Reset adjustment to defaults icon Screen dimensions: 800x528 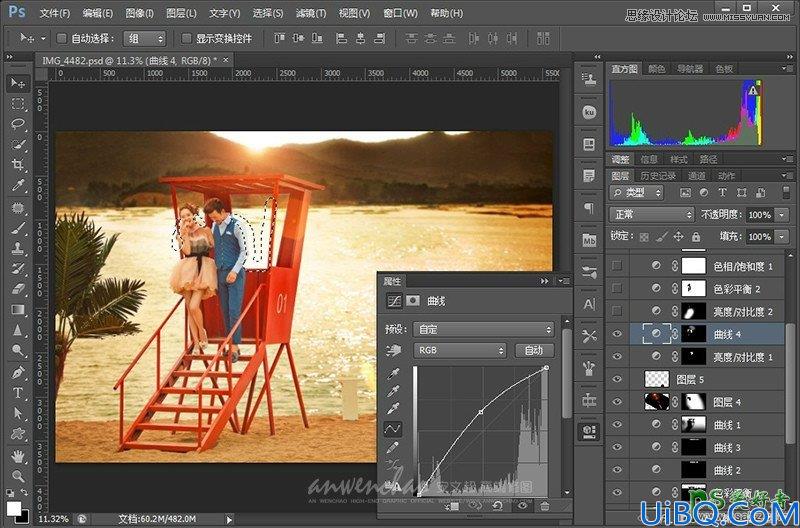[x=497, y=506]
